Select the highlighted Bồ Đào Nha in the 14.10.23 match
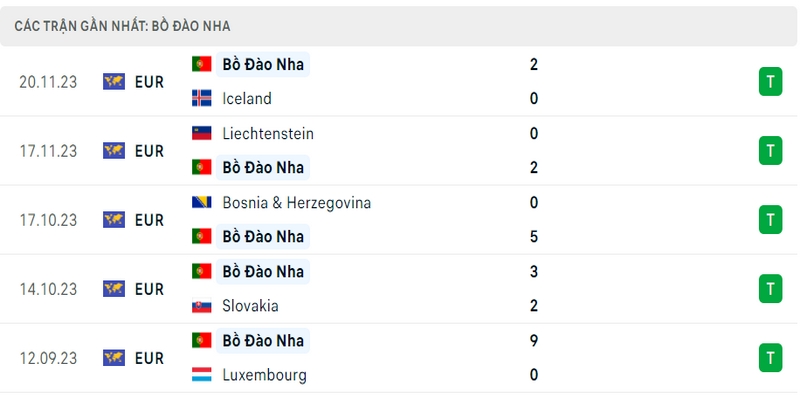Image resolution: width=800 pixels, height=400 pixels. 263,271
